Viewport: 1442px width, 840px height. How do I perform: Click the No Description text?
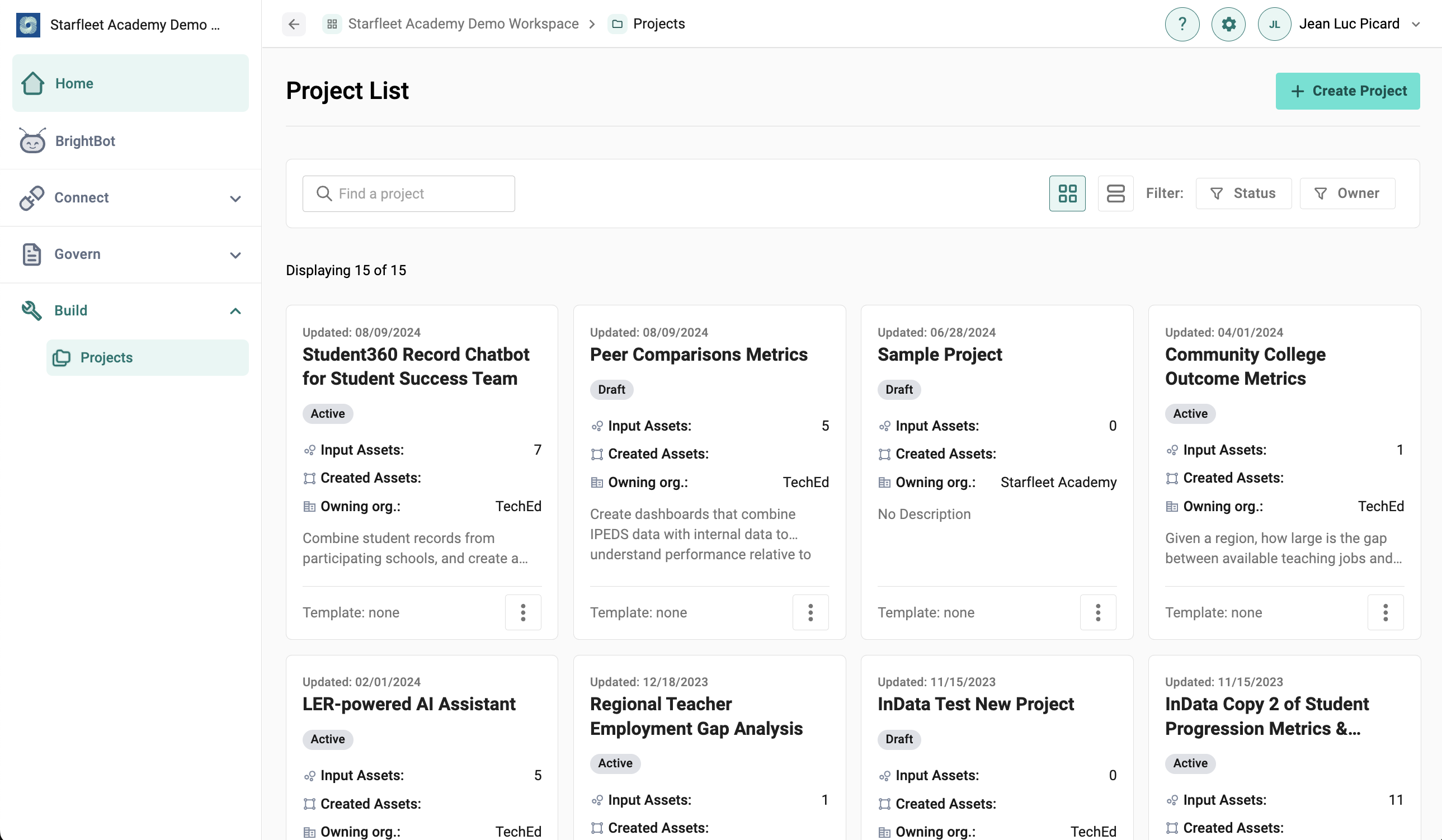[x=924, y=514]
